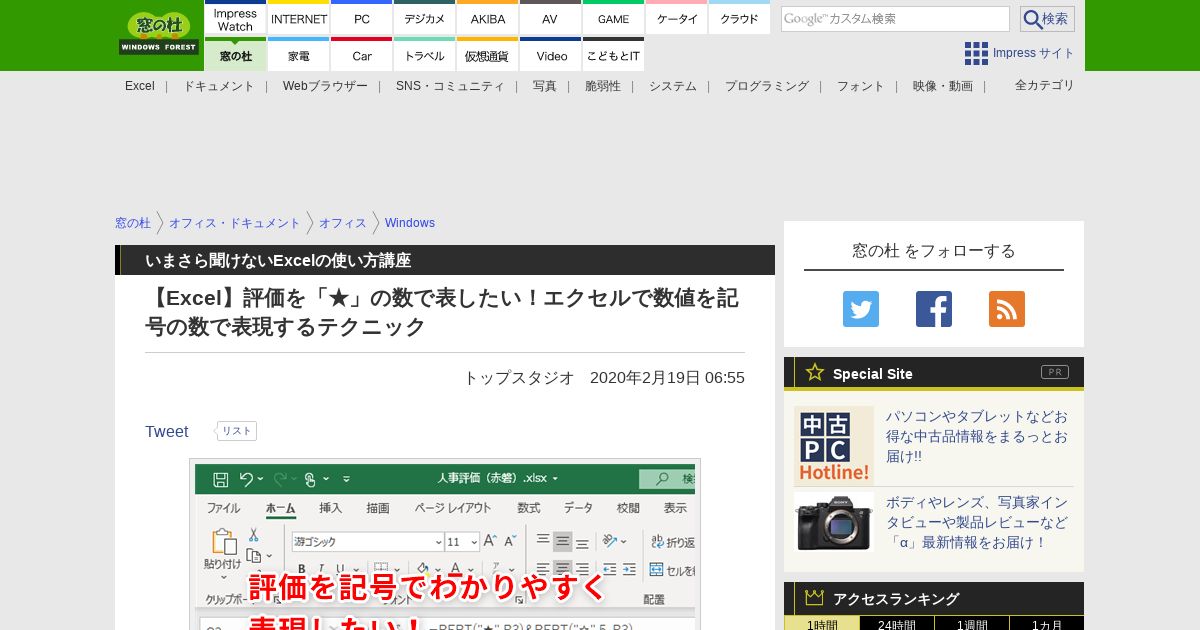This screenshot has height=630, width=1200.
Task: Open the GAME tab
Action: [x=614, y=18]
